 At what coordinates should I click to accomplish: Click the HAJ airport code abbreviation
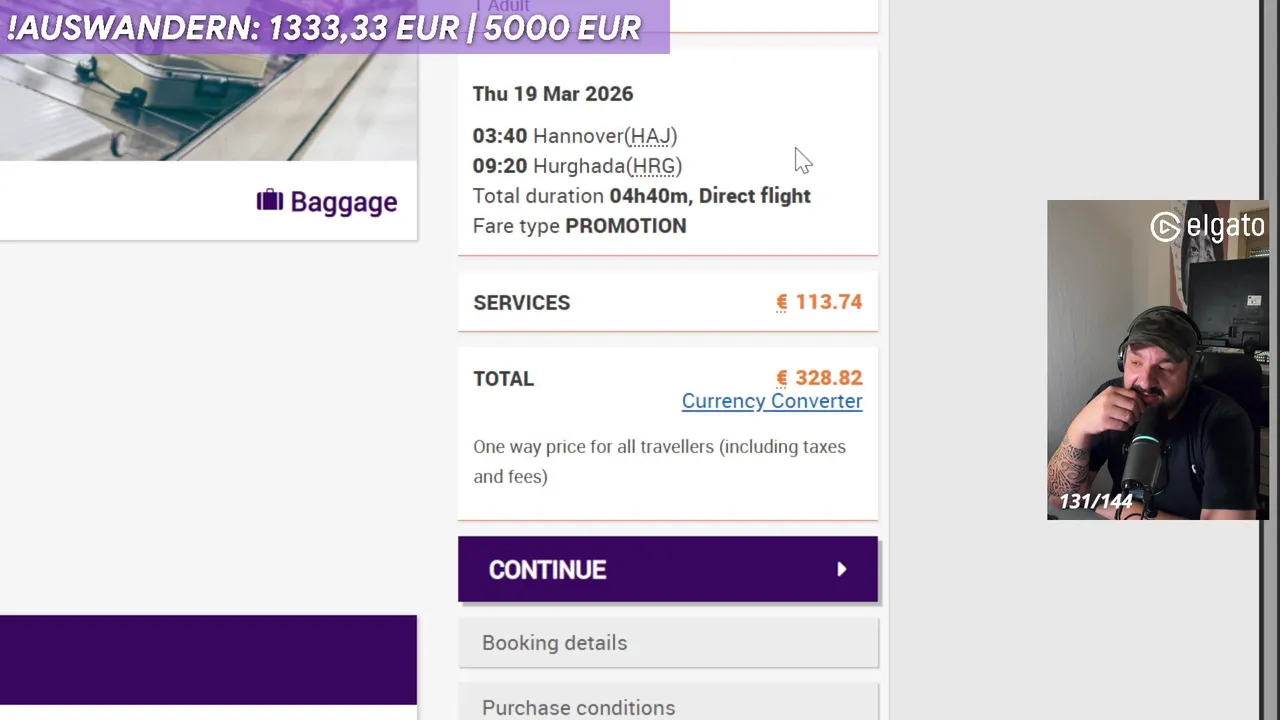[x=651, y=136]
